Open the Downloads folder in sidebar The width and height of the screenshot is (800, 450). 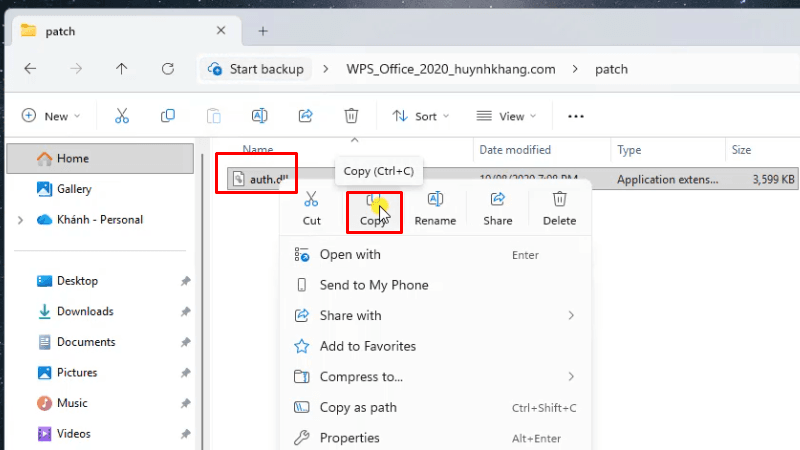[85, 312]
